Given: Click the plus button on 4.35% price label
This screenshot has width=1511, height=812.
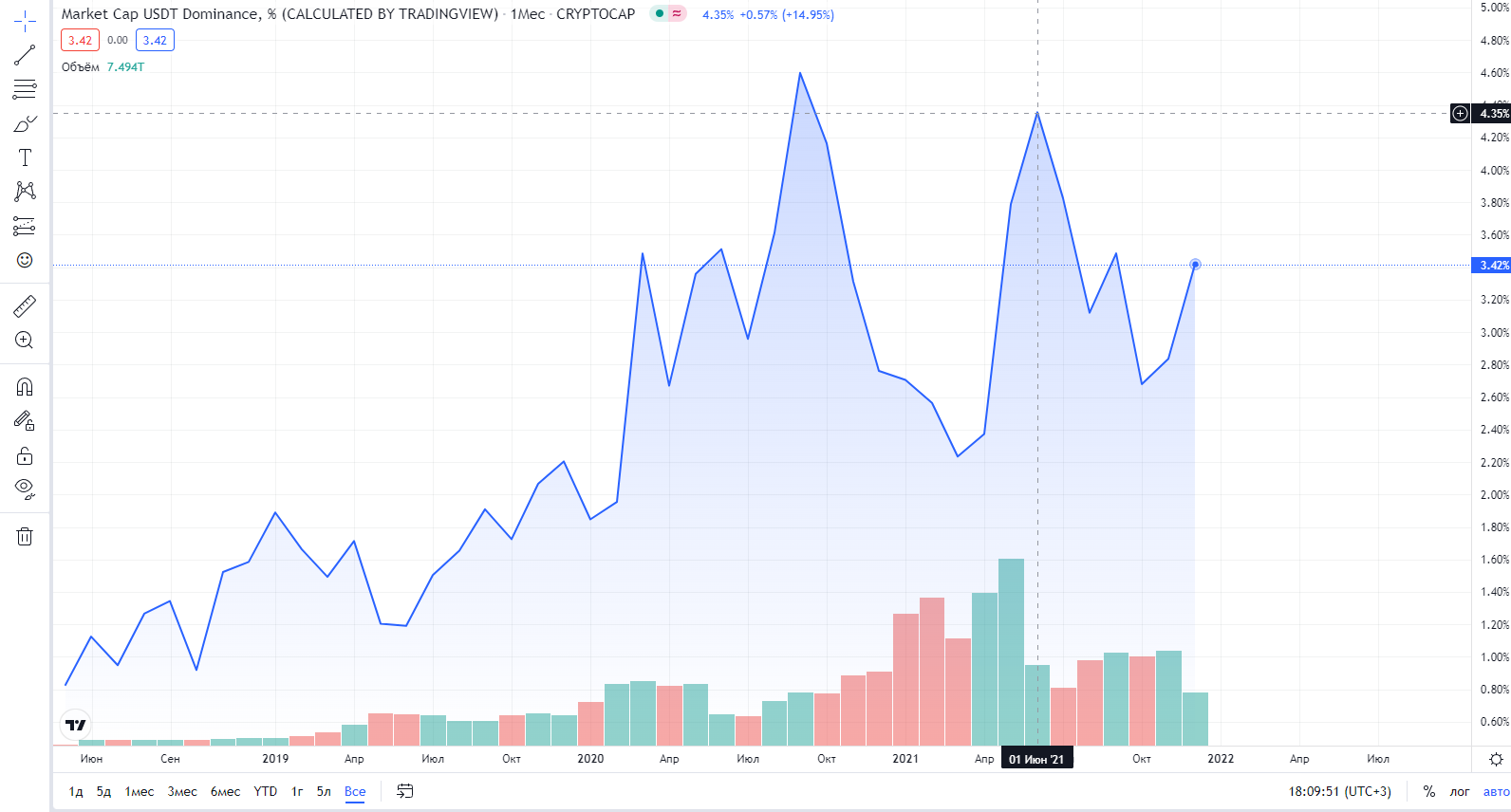Looking at the screenshot, I should pyautogui.click(x=1461, y=114).
